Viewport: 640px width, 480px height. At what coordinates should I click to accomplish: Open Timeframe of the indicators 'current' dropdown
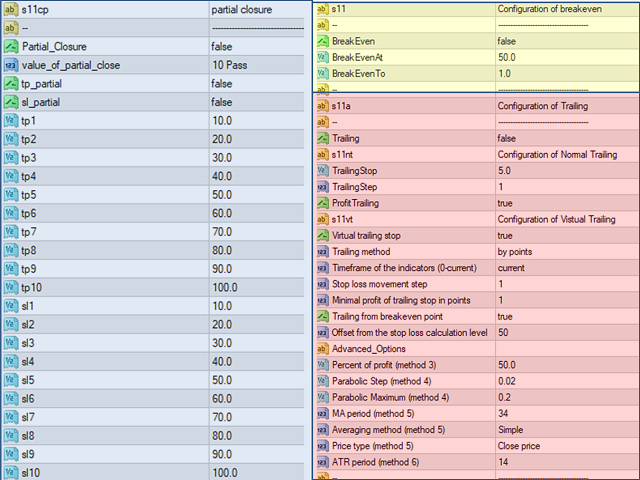pos(511,268)
